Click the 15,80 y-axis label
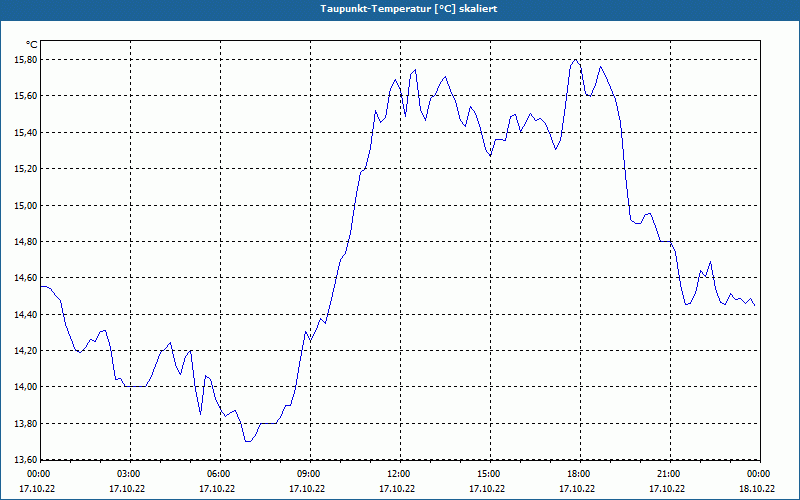Image resolution: width=800 pixels, height=500 pixels. tap(25, 60)
